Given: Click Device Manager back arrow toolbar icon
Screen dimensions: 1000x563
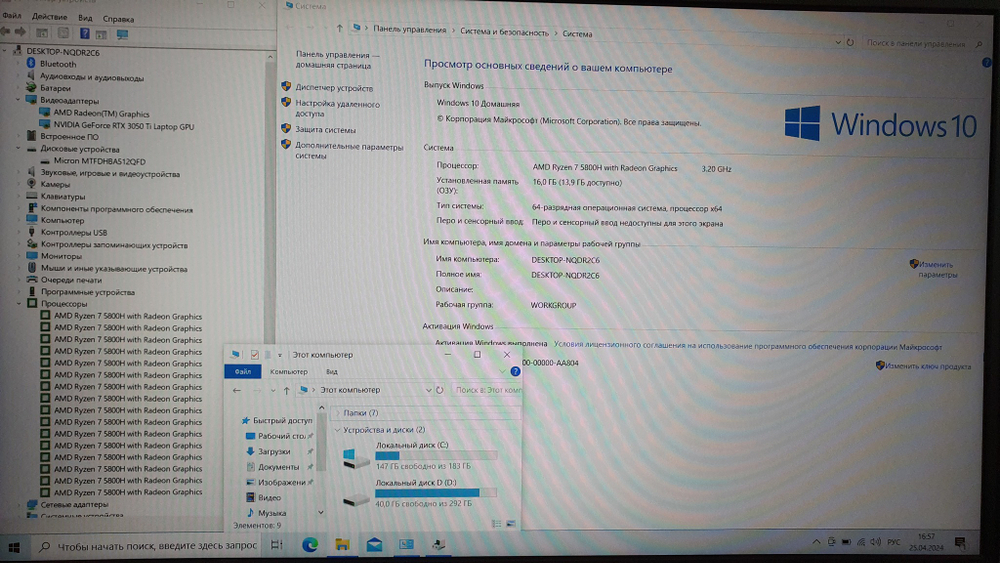Looking at the screenshot, I should coord(6,31).
